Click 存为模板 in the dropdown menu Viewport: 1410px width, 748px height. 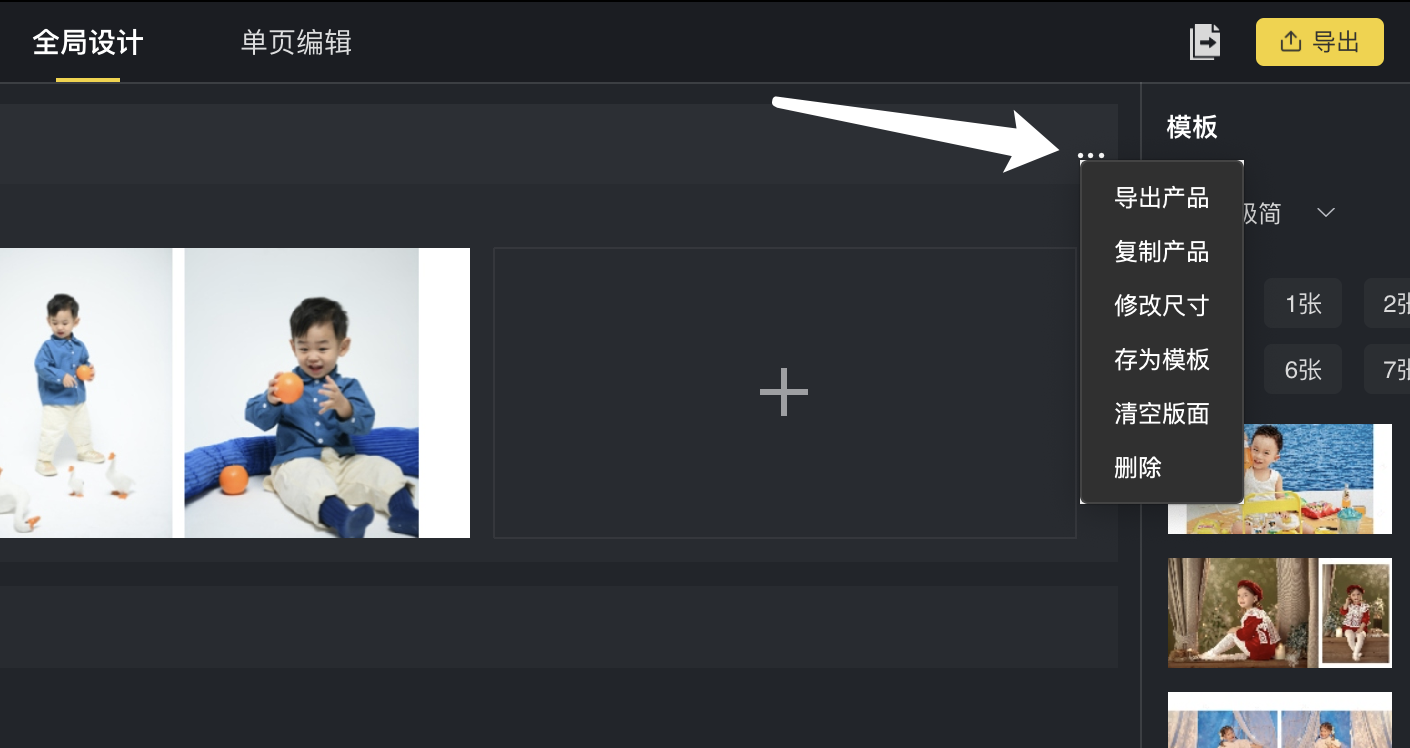pyautogui.click(x=1162, y=359)
